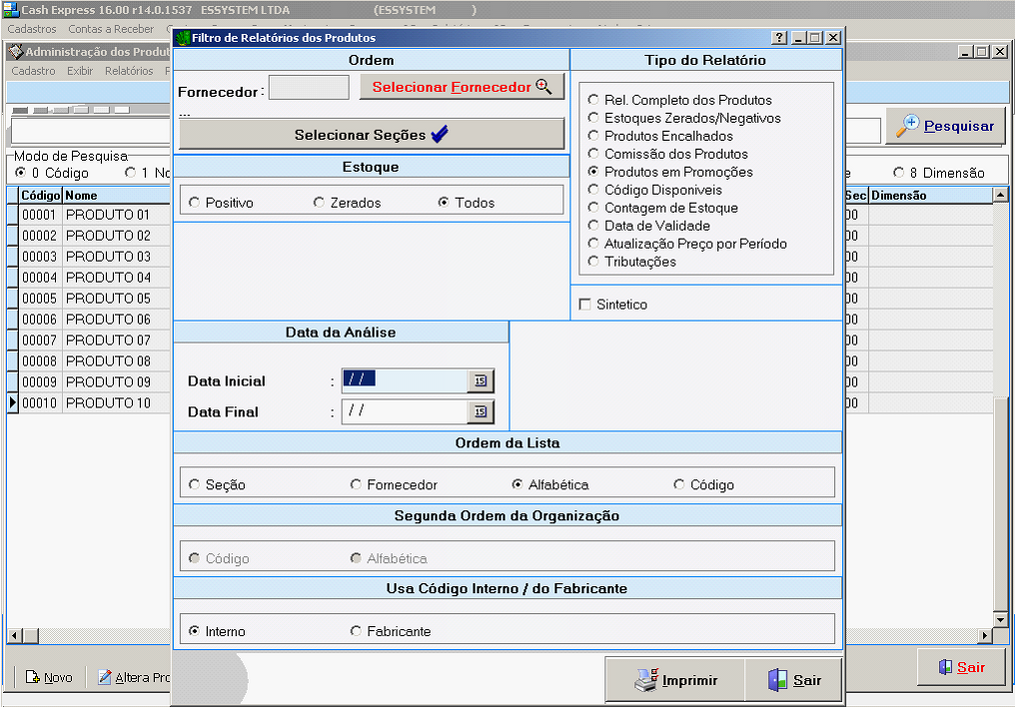This screenshot has height=708, width=1016.
Task: Click the door icon on dialog Sair
Action: coord(778,680)
